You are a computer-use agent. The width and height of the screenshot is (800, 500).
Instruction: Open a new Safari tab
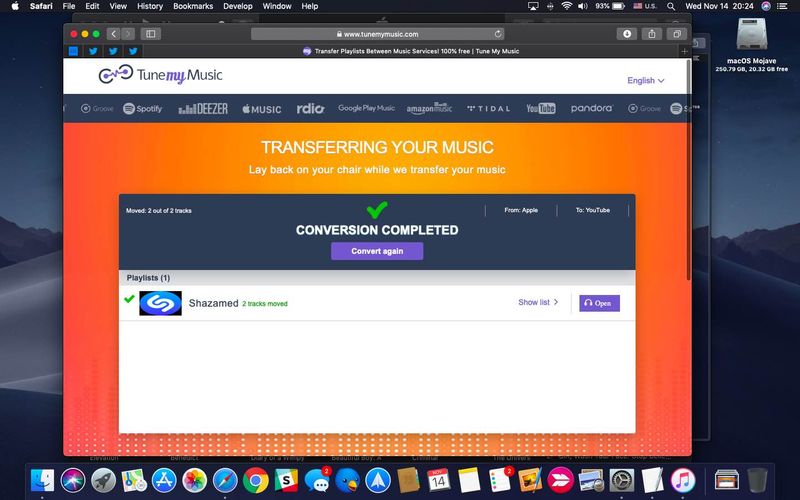coord(684,51)
